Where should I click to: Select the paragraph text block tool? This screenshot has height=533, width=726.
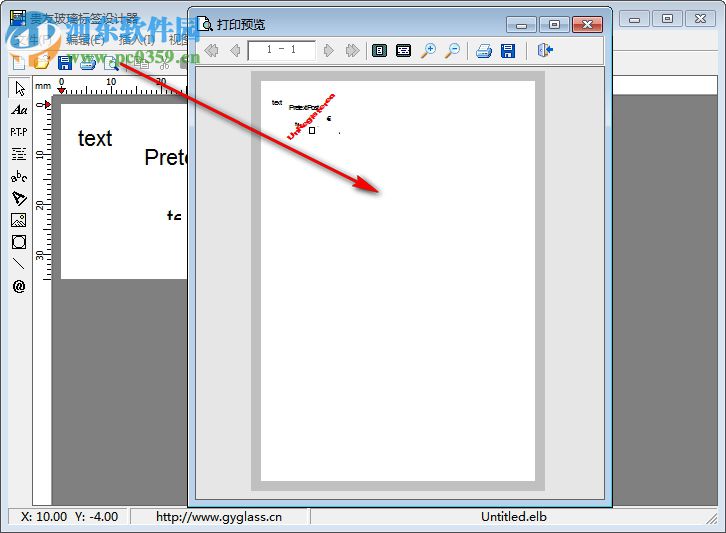[19, 154]
